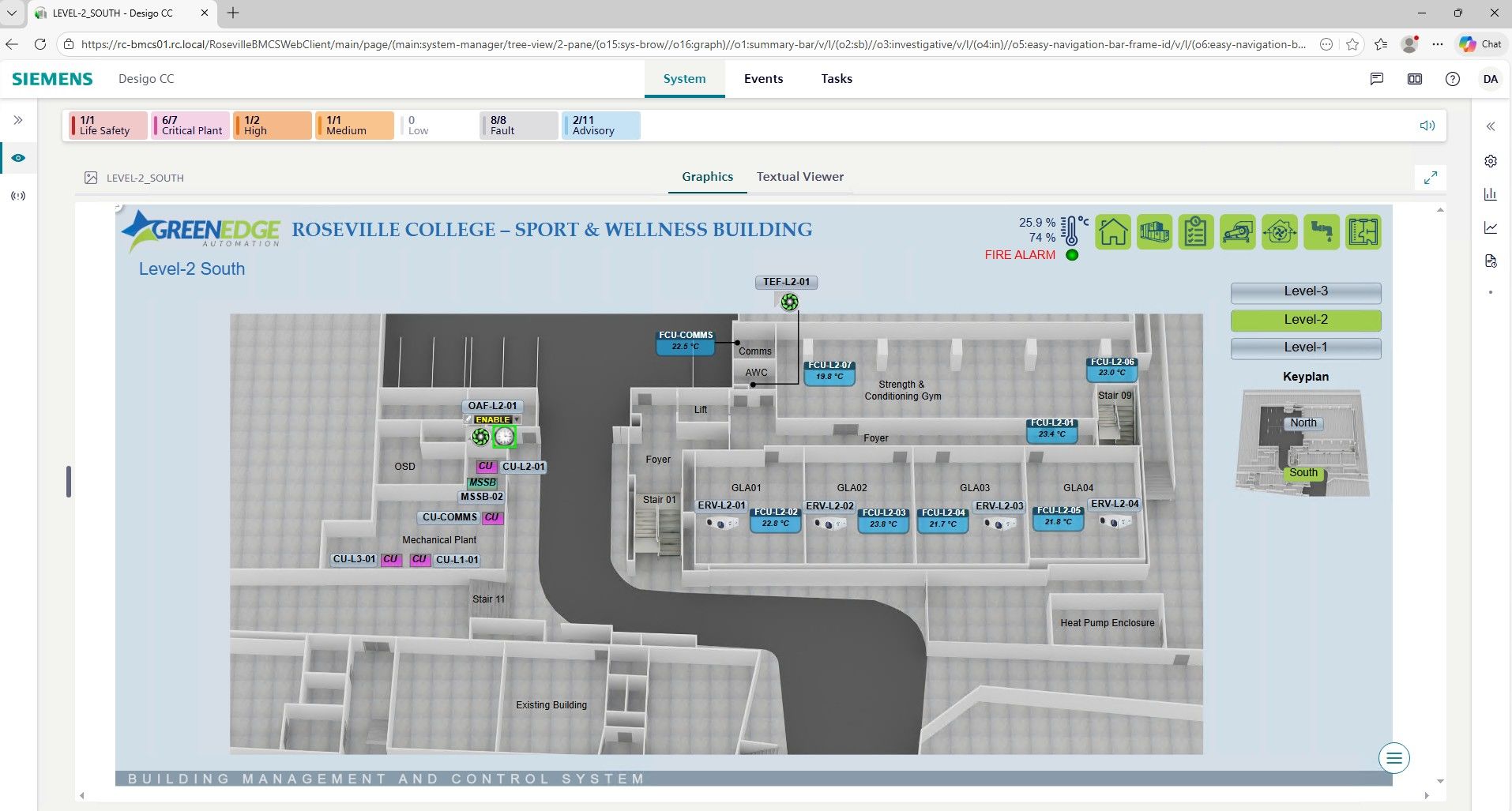Navigate to Level-3 floor button
1512x811 pixels.
[x=1305, y=291]
